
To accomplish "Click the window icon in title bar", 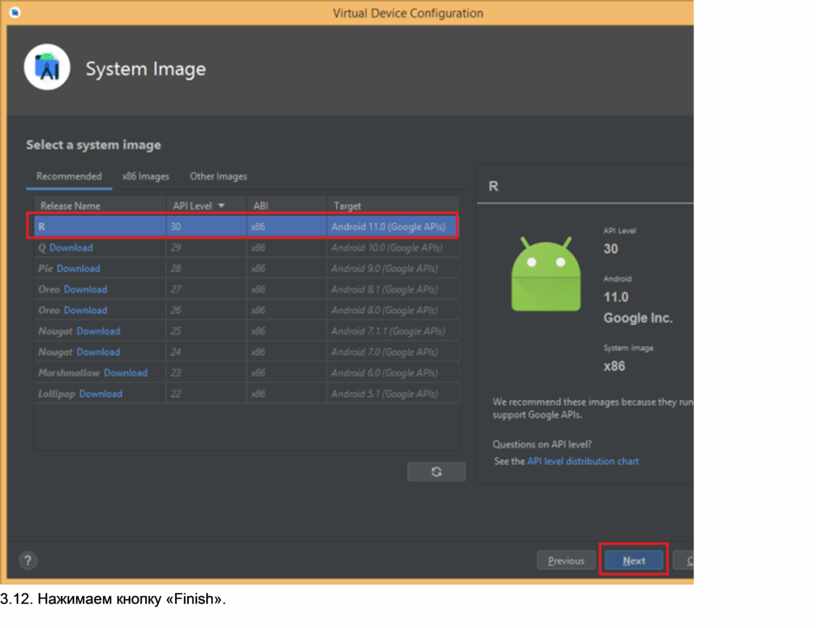I will 14,13.
